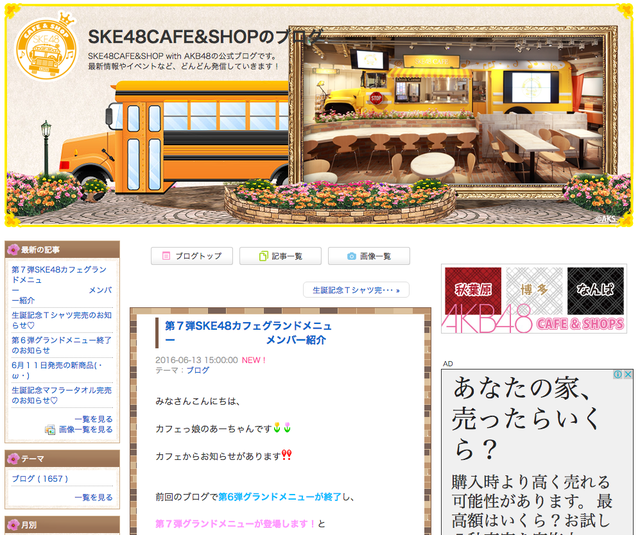Click 一覧を見る under latest articles
640x535 pixels.
coord(93,419)
